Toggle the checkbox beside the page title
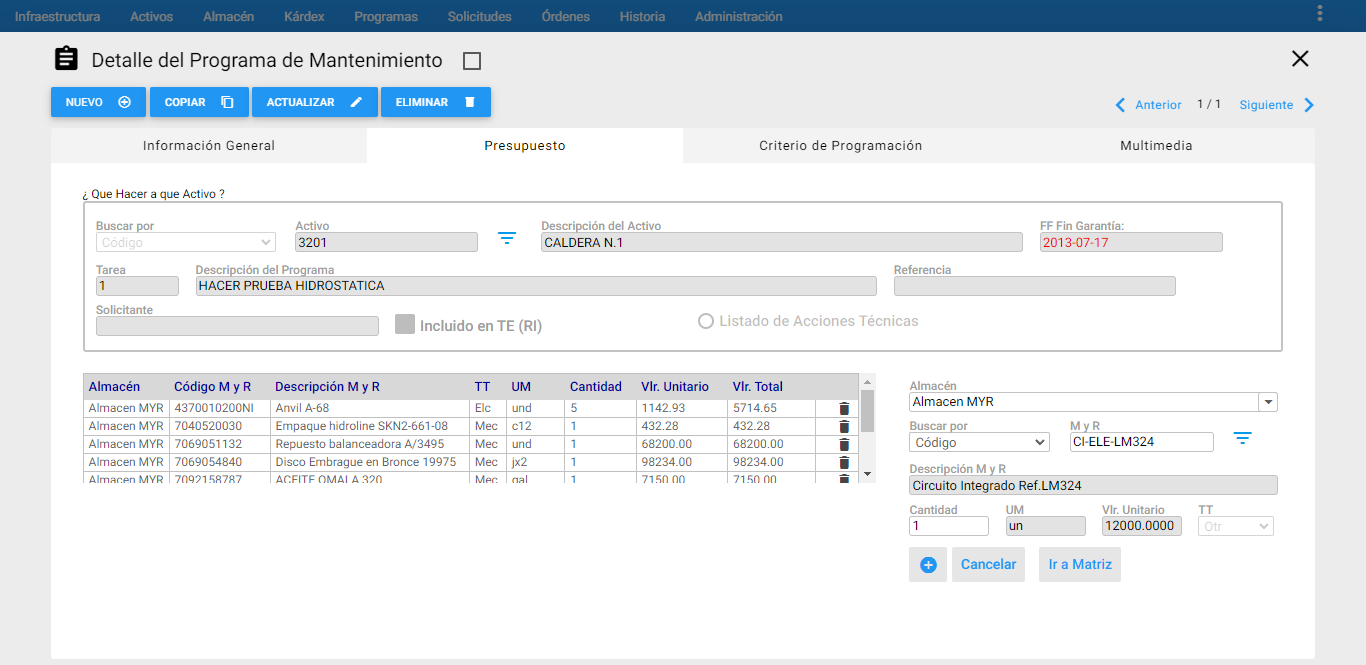 pos(472,61)
